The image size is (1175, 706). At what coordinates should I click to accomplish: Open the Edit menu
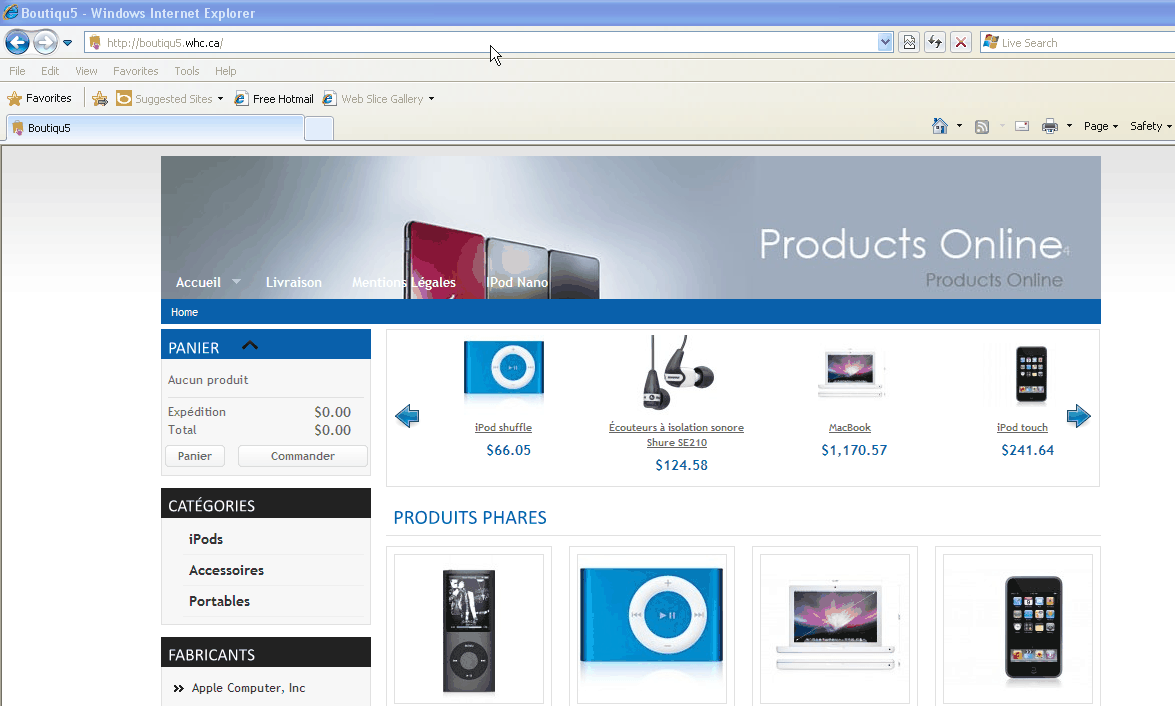[50, 71]
